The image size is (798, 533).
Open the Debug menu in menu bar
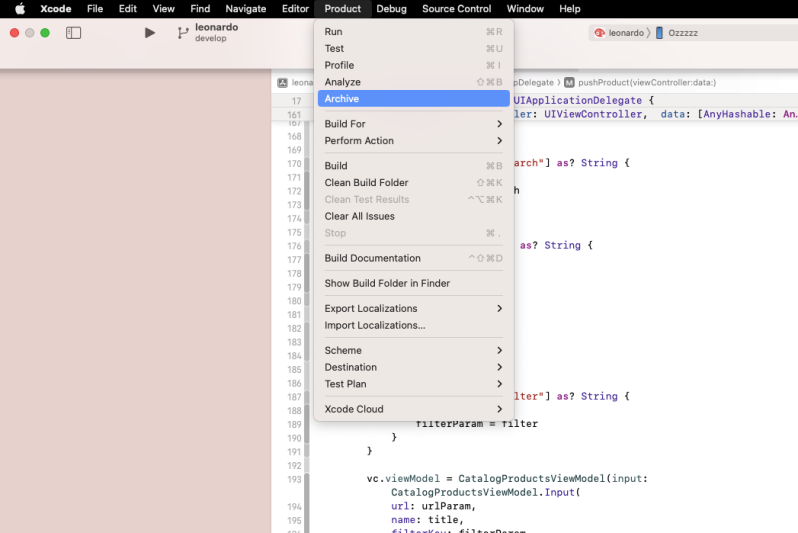pos(391,9)
